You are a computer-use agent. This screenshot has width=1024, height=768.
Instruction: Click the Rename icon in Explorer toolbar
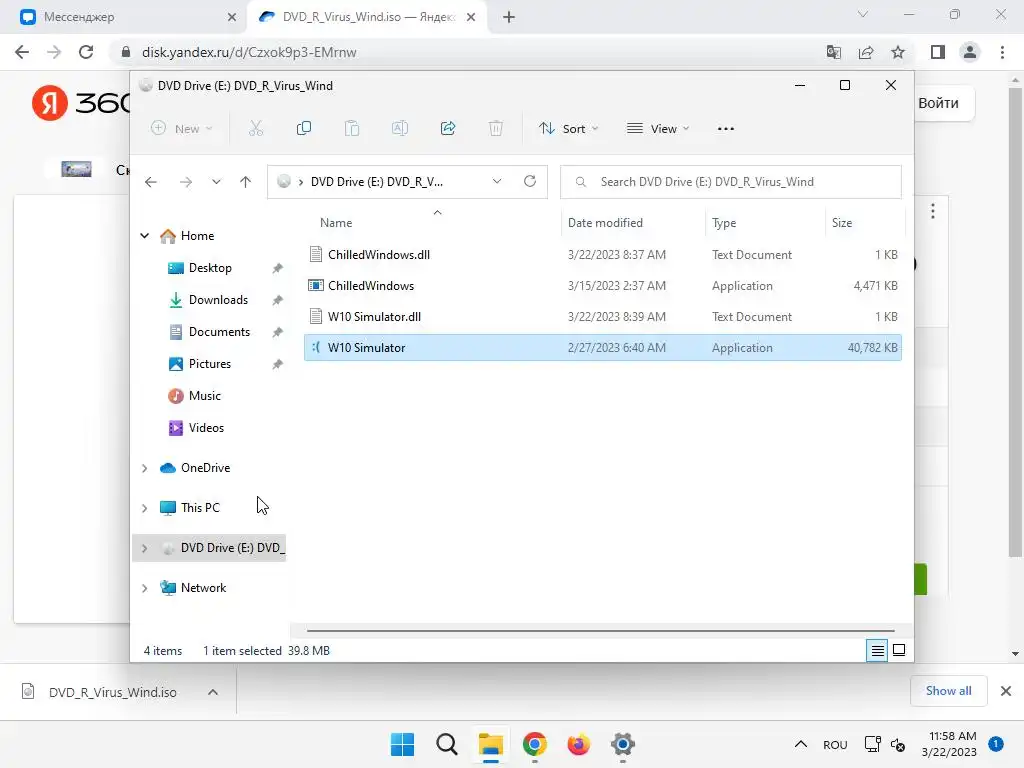pyautogui.click(x=400, y=129)
